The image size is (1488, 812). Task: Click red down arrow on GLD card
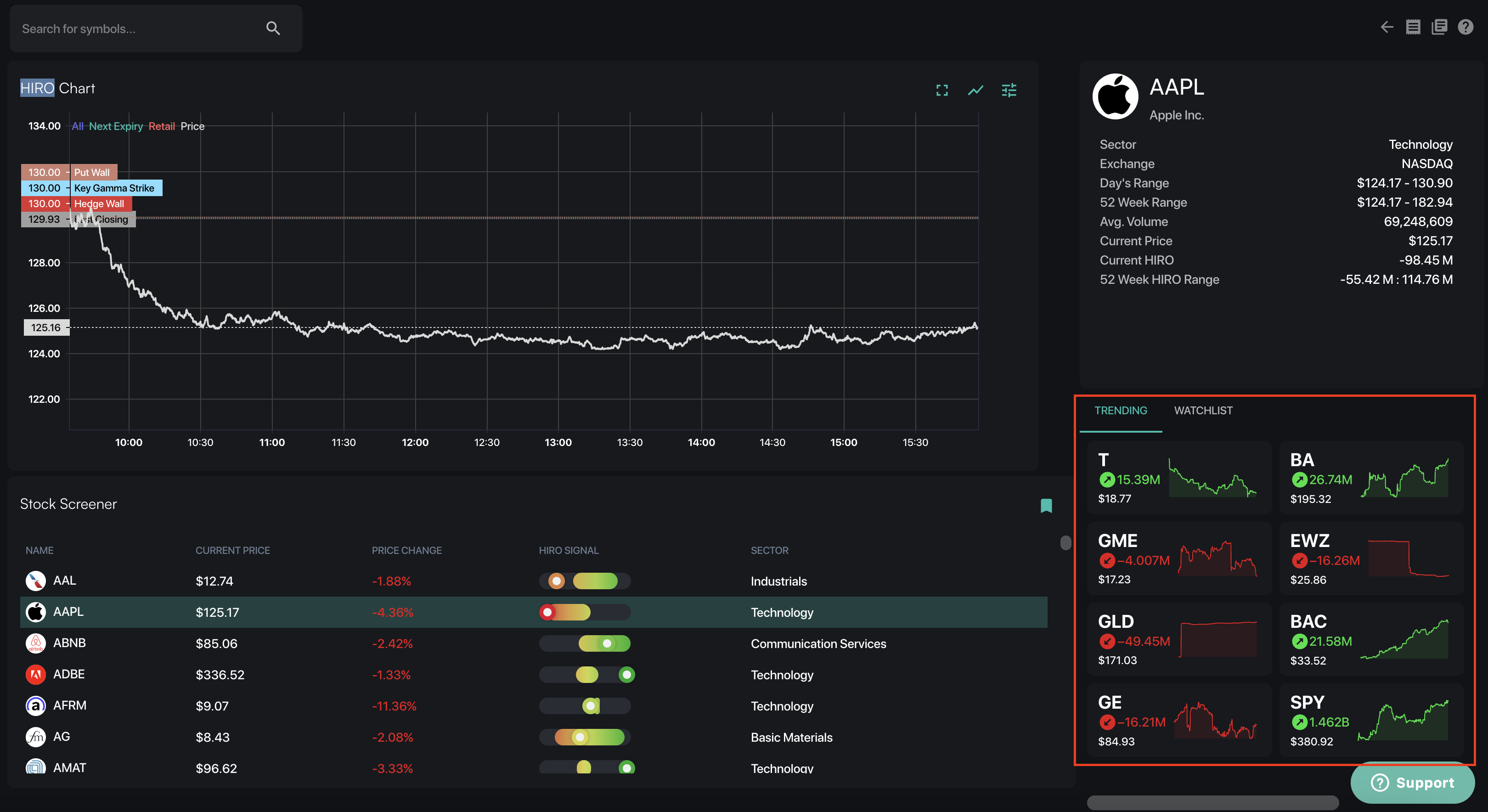coord(1107,641)
